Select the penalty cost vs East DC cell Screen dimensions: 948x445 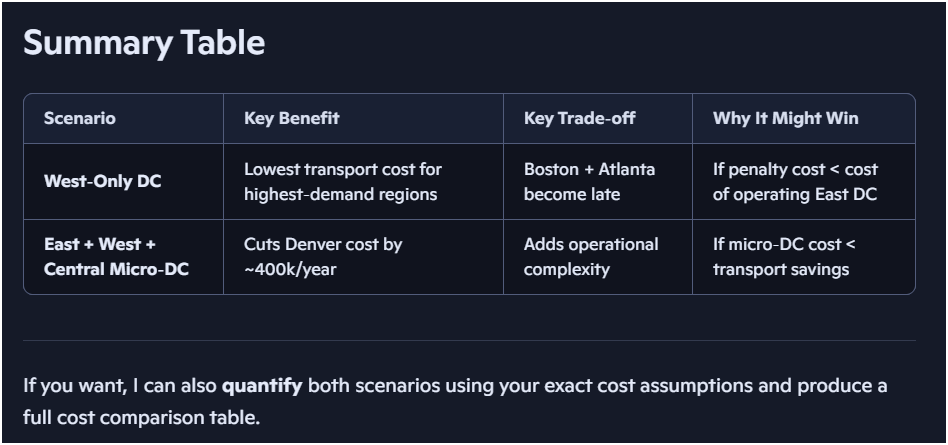(x=795, y=182)
